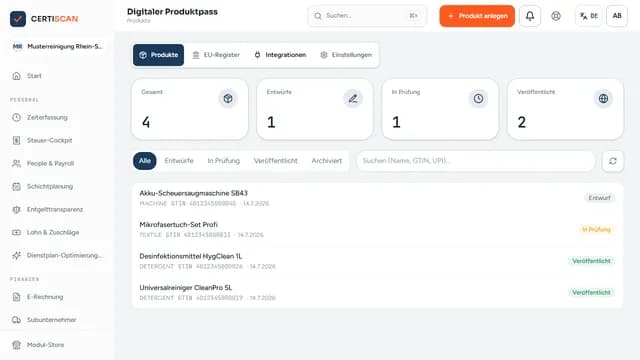Open Subunternehmer in the sidebar
The height and width of the screenshot is (360, 640).
[x=57, y=320]
